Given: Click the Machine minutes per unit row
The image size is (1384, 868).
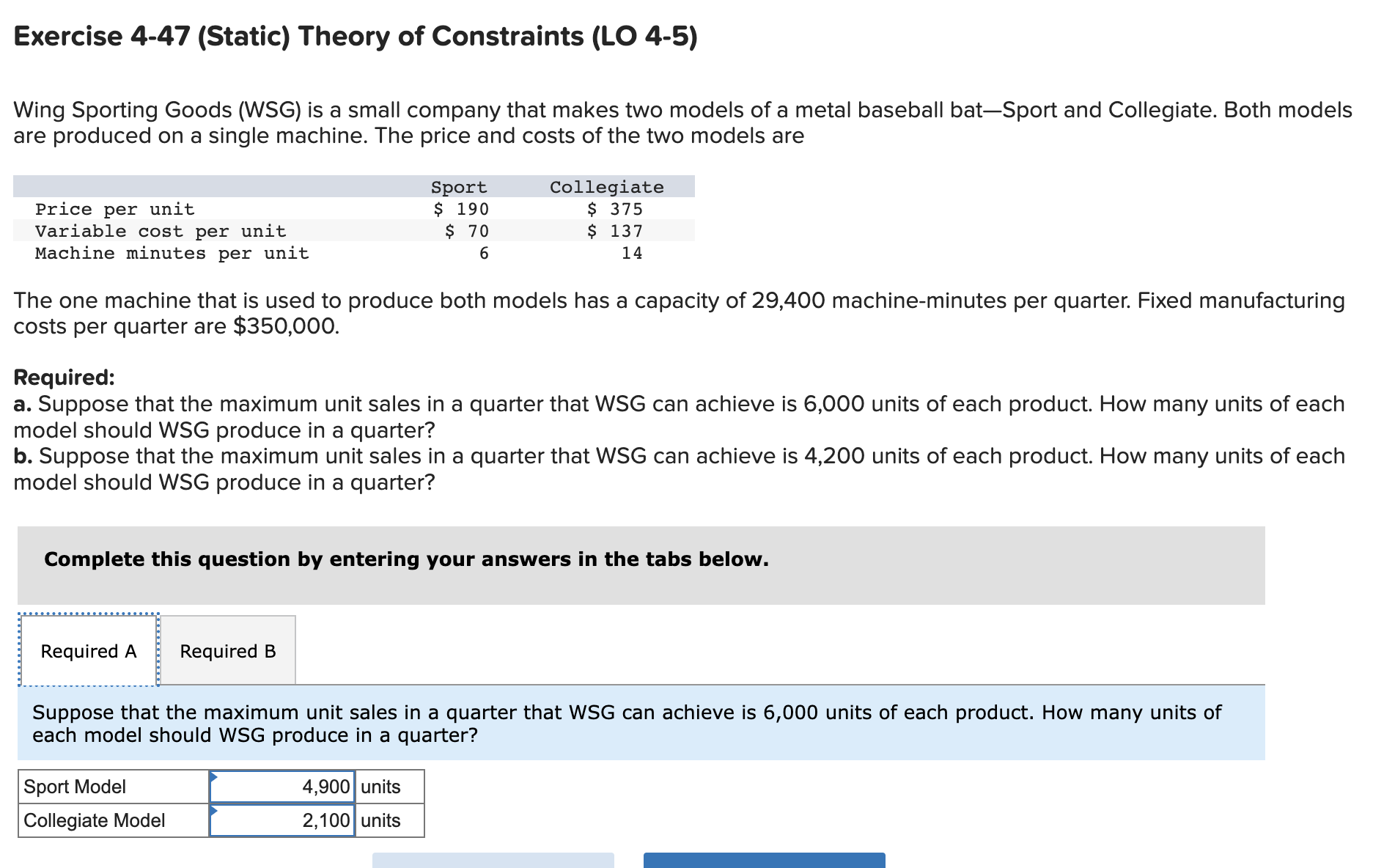Looking at the screenshot, I should 172,254.
